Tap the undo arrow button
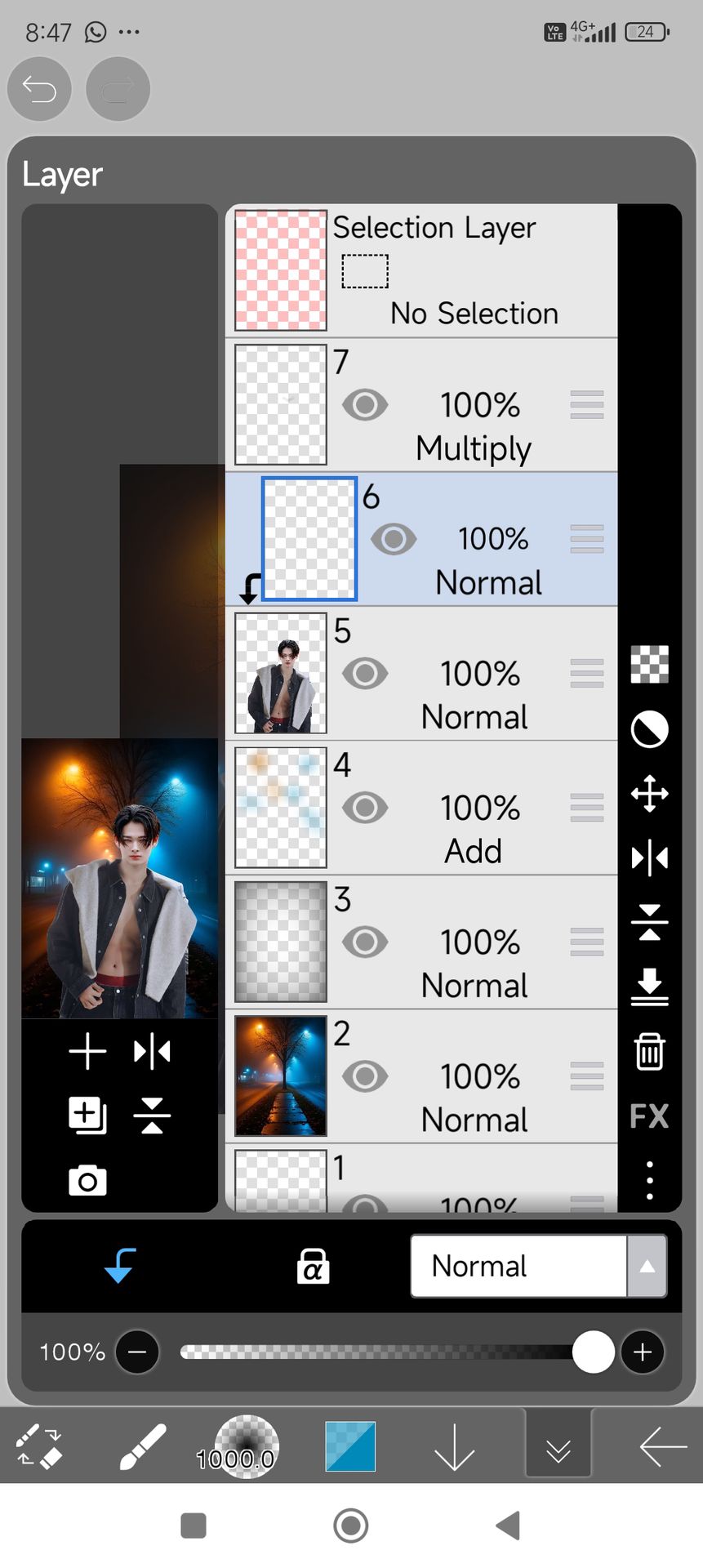The width and height of the screenshot is (703, 1568). [x=39, y=89]
